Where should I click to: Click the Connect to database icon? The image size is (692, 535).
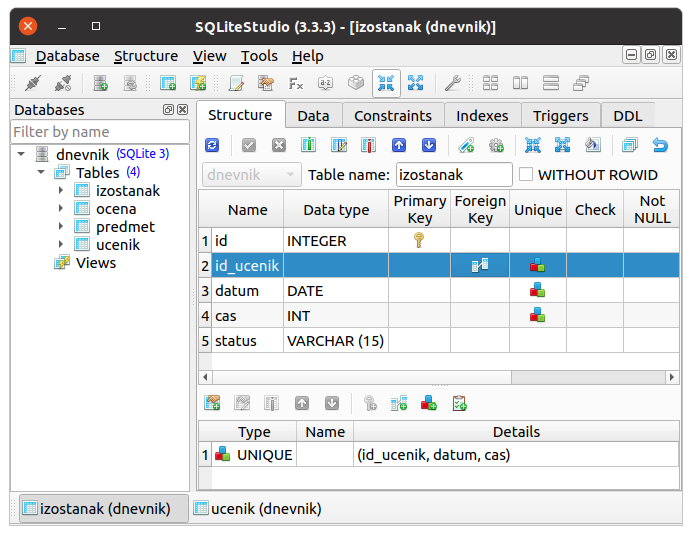31,83
